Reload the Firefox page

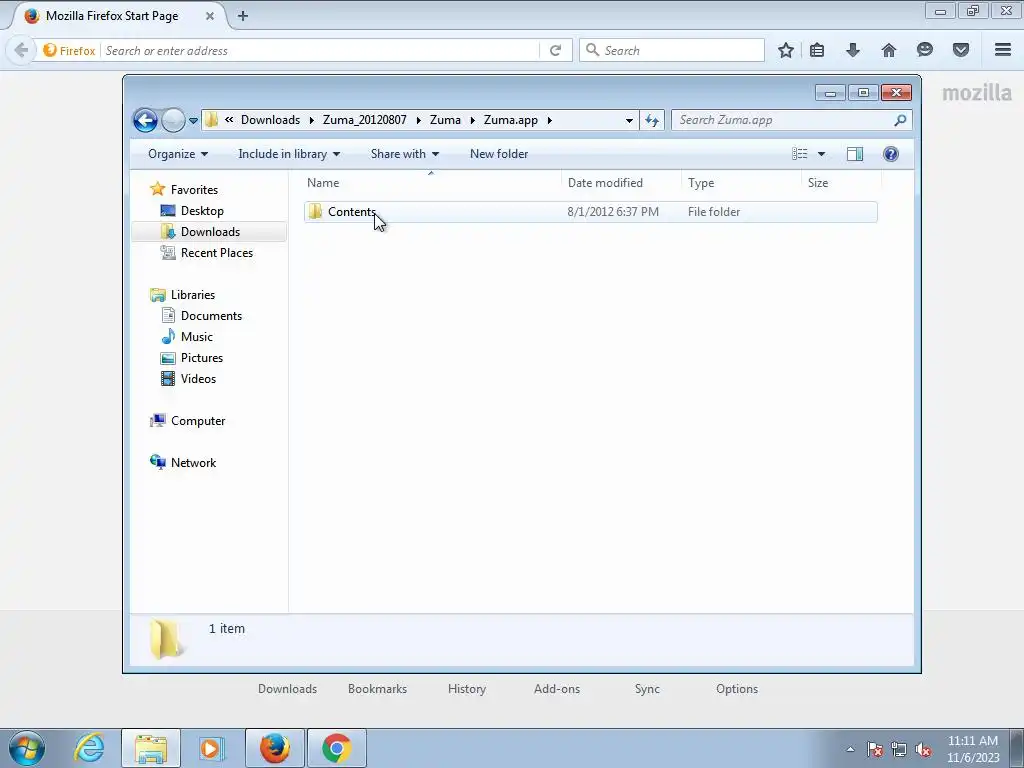point(556,50)
